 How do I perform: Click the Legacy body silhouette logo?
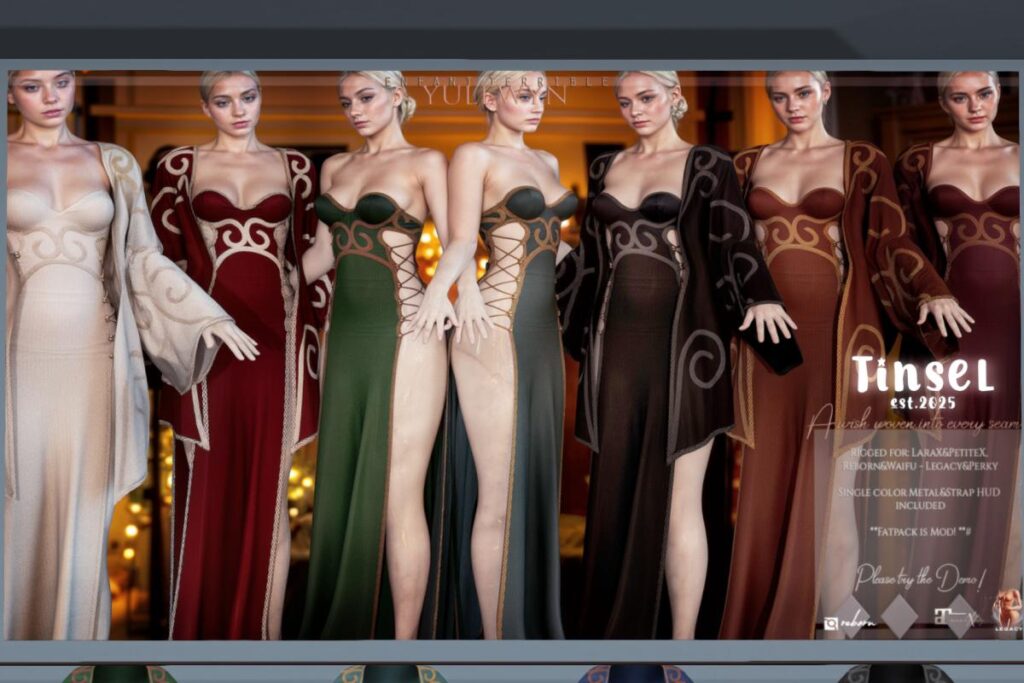[1006, 612]
